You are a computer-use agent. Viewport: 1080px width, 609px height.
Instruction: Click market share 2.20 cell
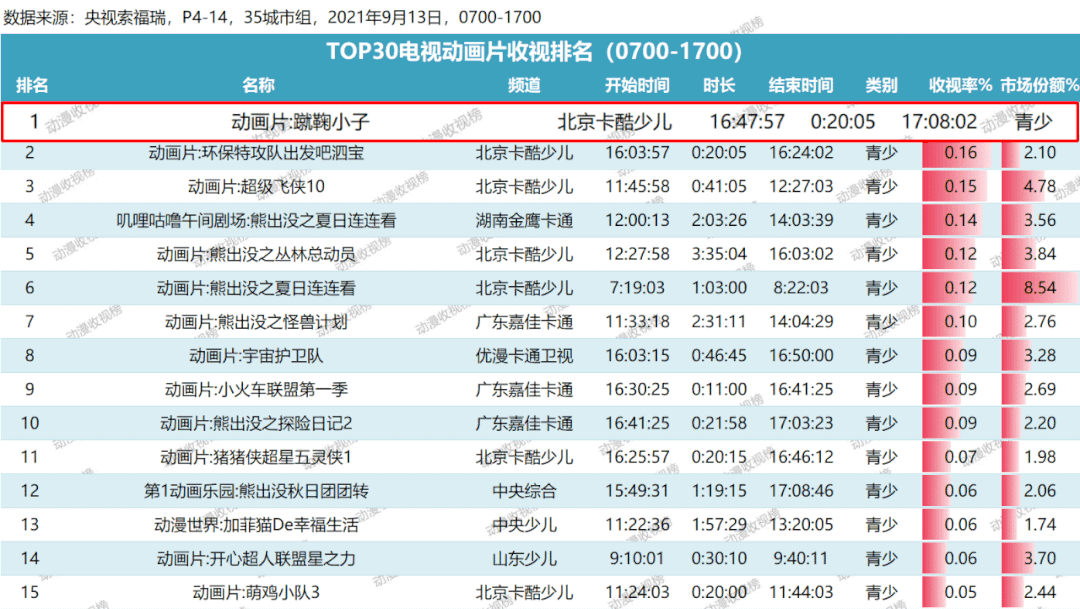tap(1040, 424)
